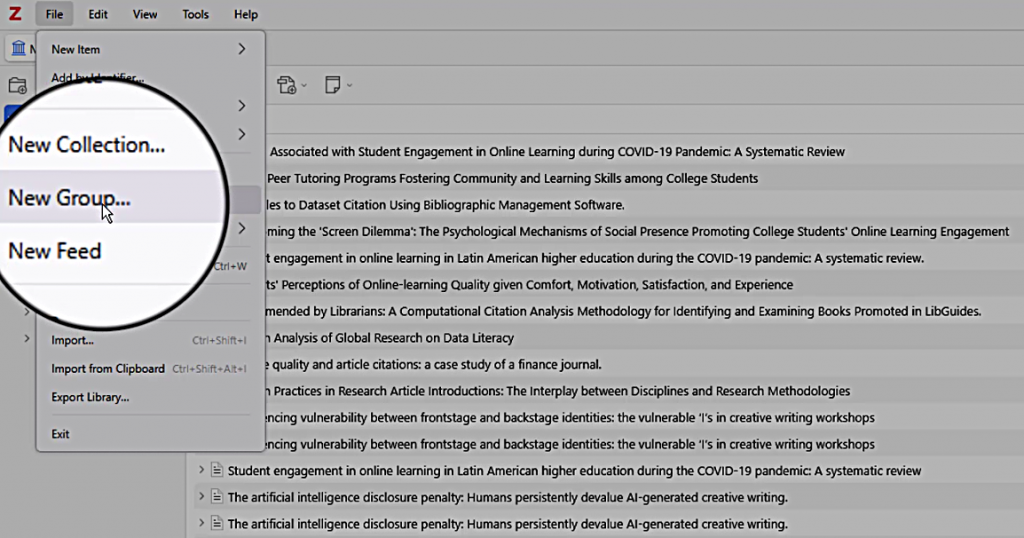Screen dimensions: 1024x538
Task: Click the Add Attachment toolbar icon
Action: (x=287, y=85)
